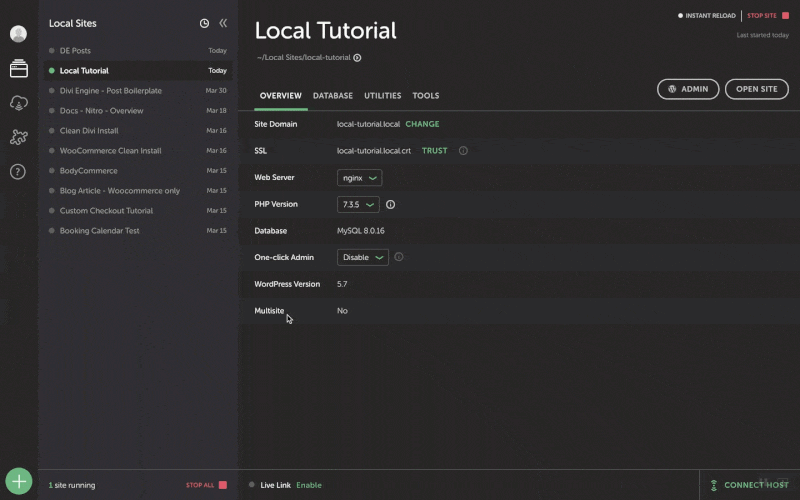Click the red Stop Site square icon
This screenshot has height=500, width=800.
click(x=786, y=15)
